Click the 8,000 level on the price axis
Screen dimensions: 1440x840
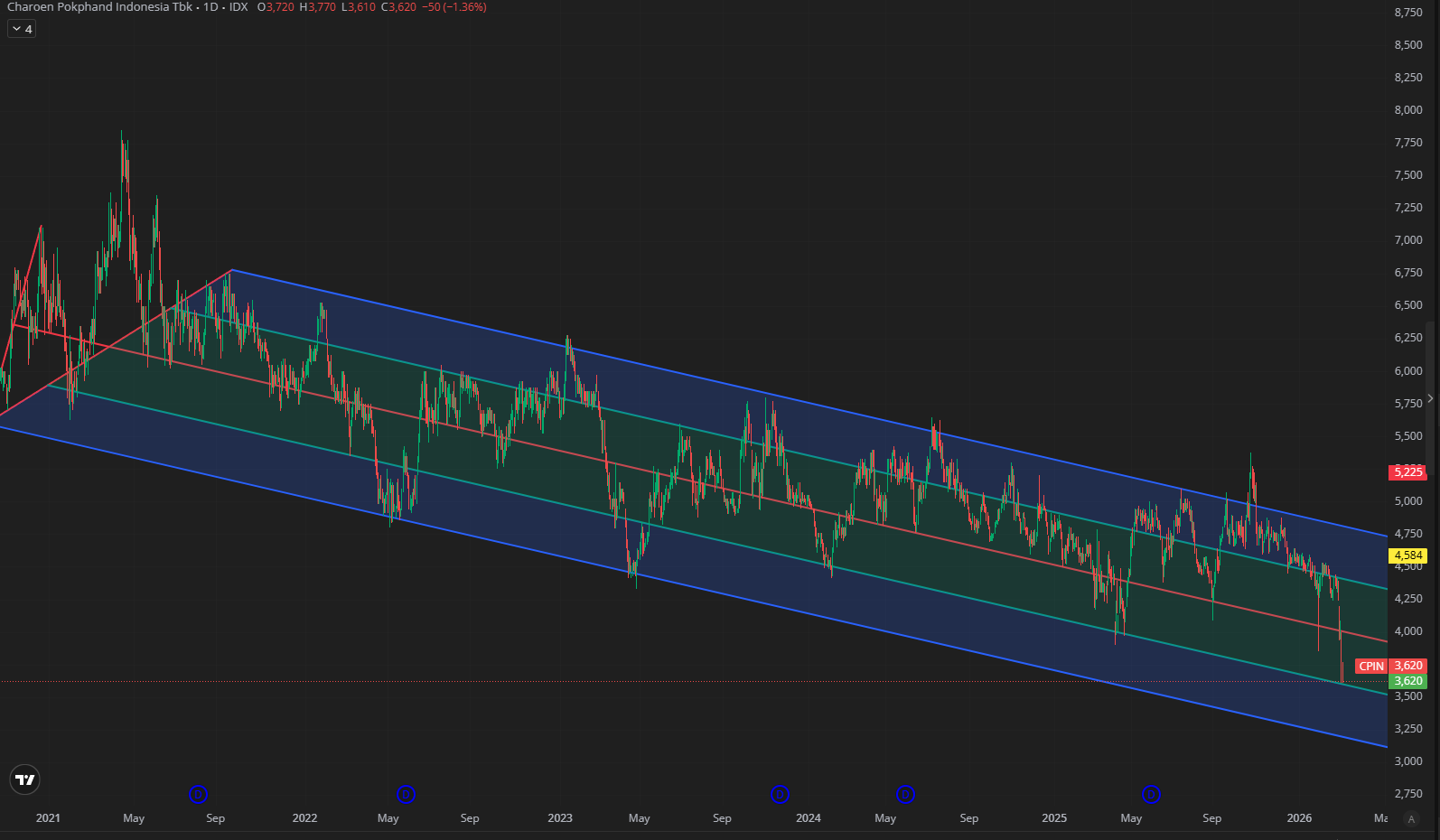(1408, 110)
